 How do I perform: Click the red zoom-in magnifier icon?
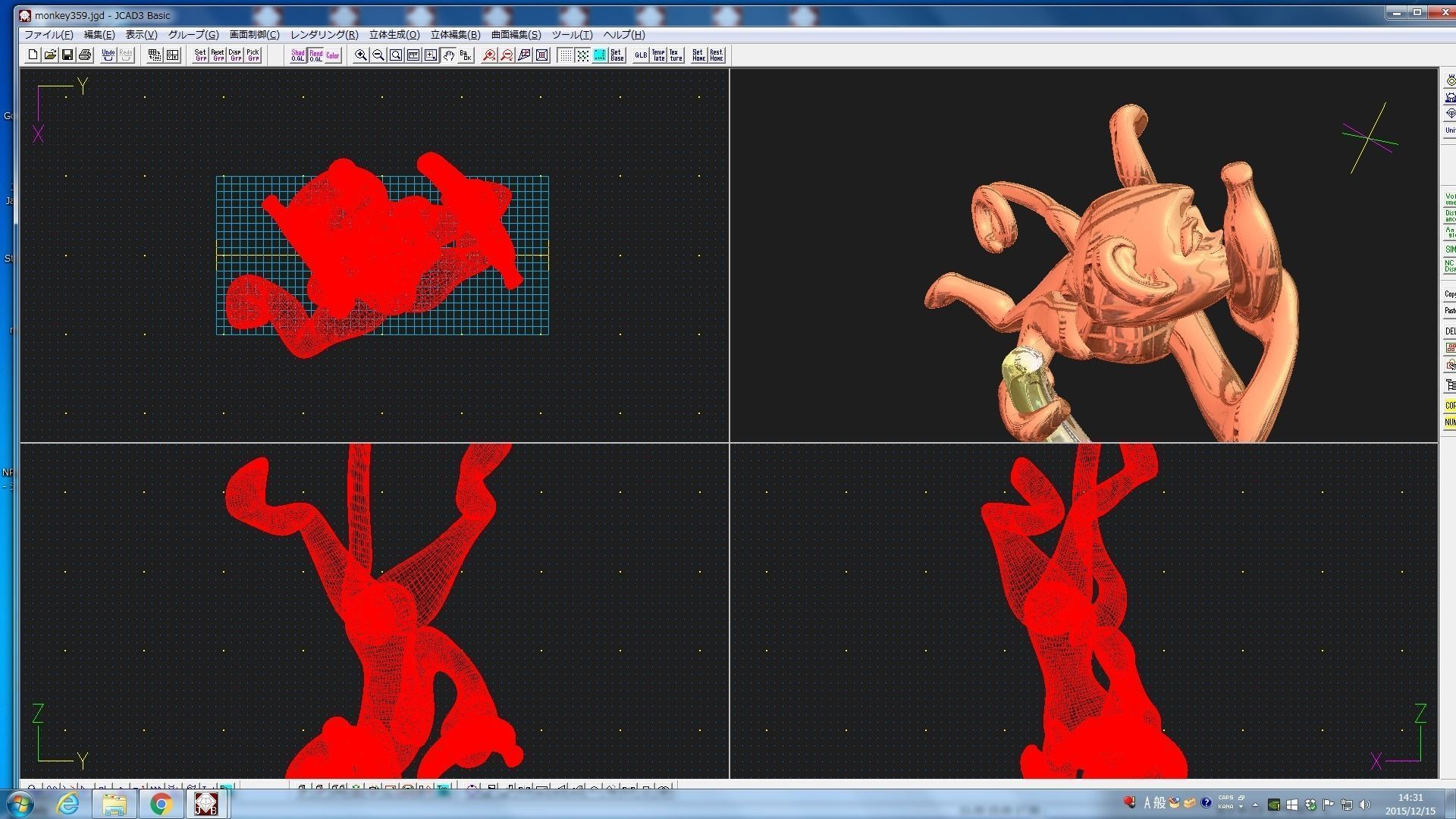[x=489, y=55]
